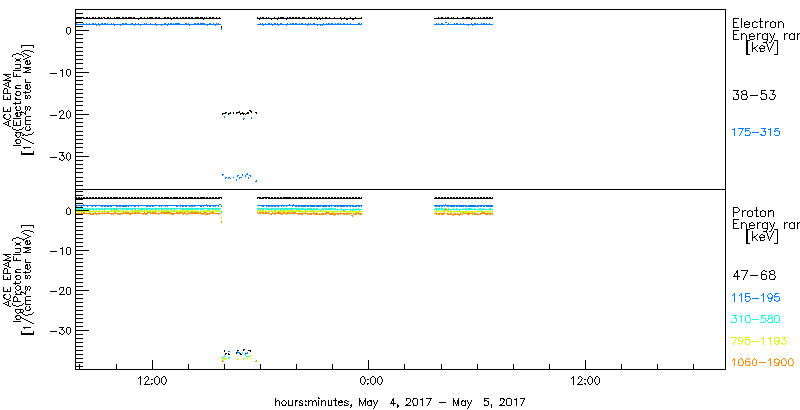
Task: Select the blue 115-195 proton energy label
Action: (x=756, y=298)
